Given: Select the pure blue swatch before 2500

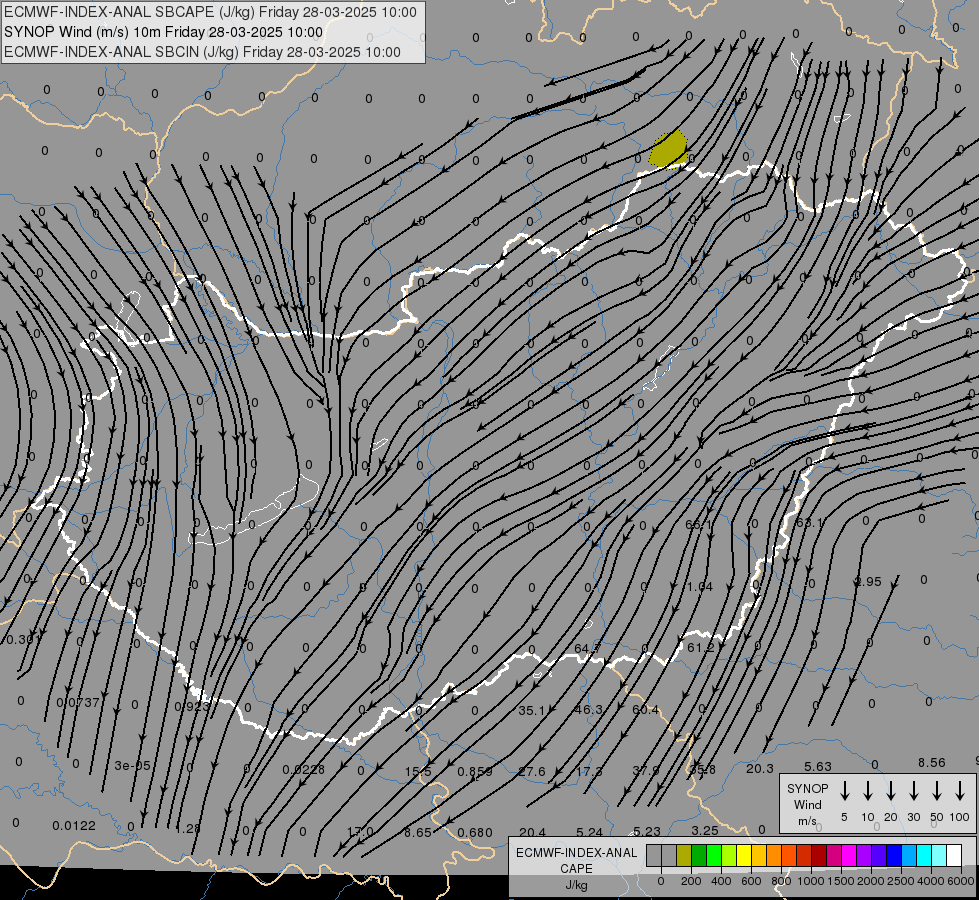Looking at the screenshot, I should click(894, 856).
